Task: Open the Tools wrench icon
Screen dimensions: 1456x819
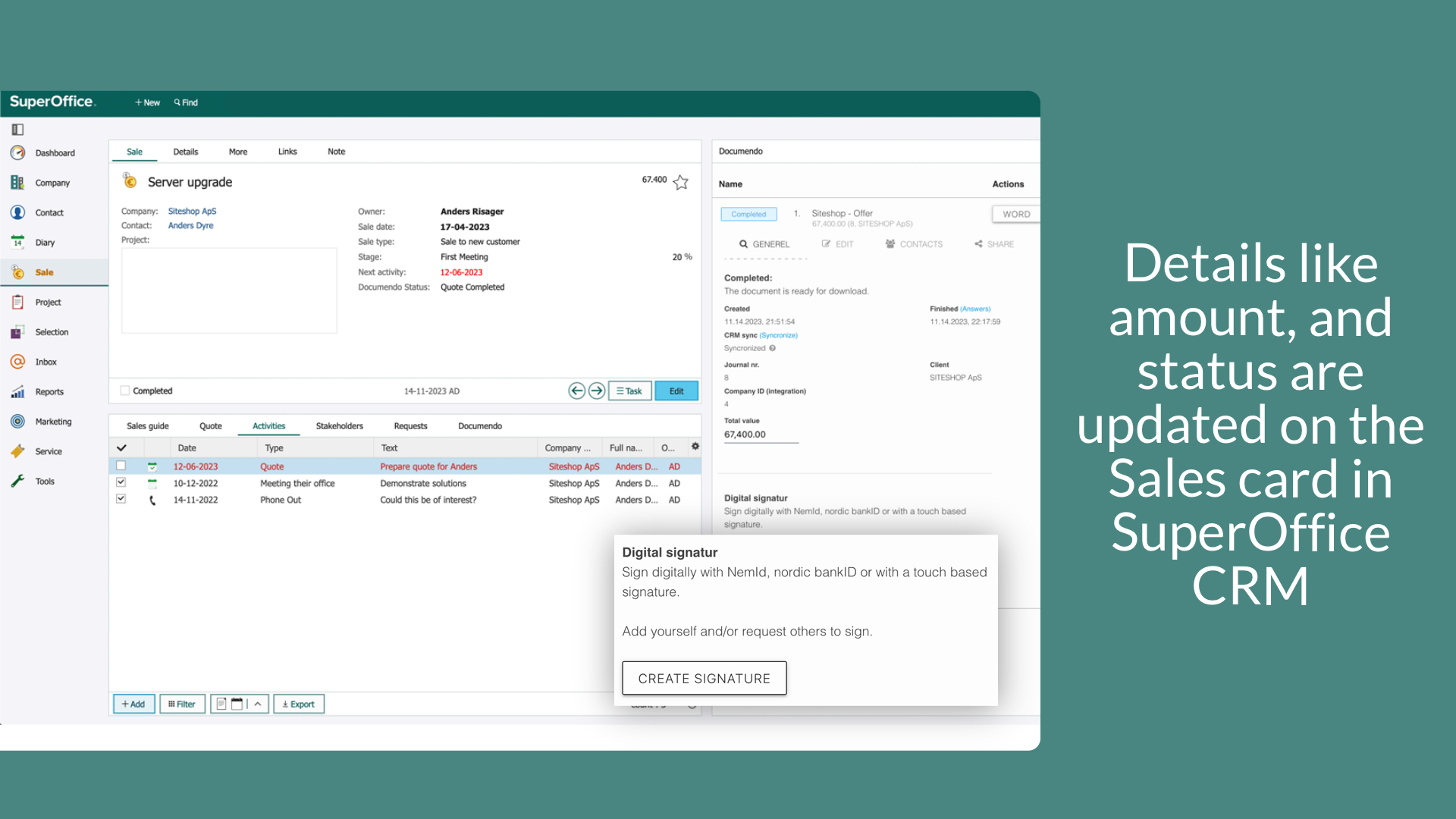Action: [17, 482]
